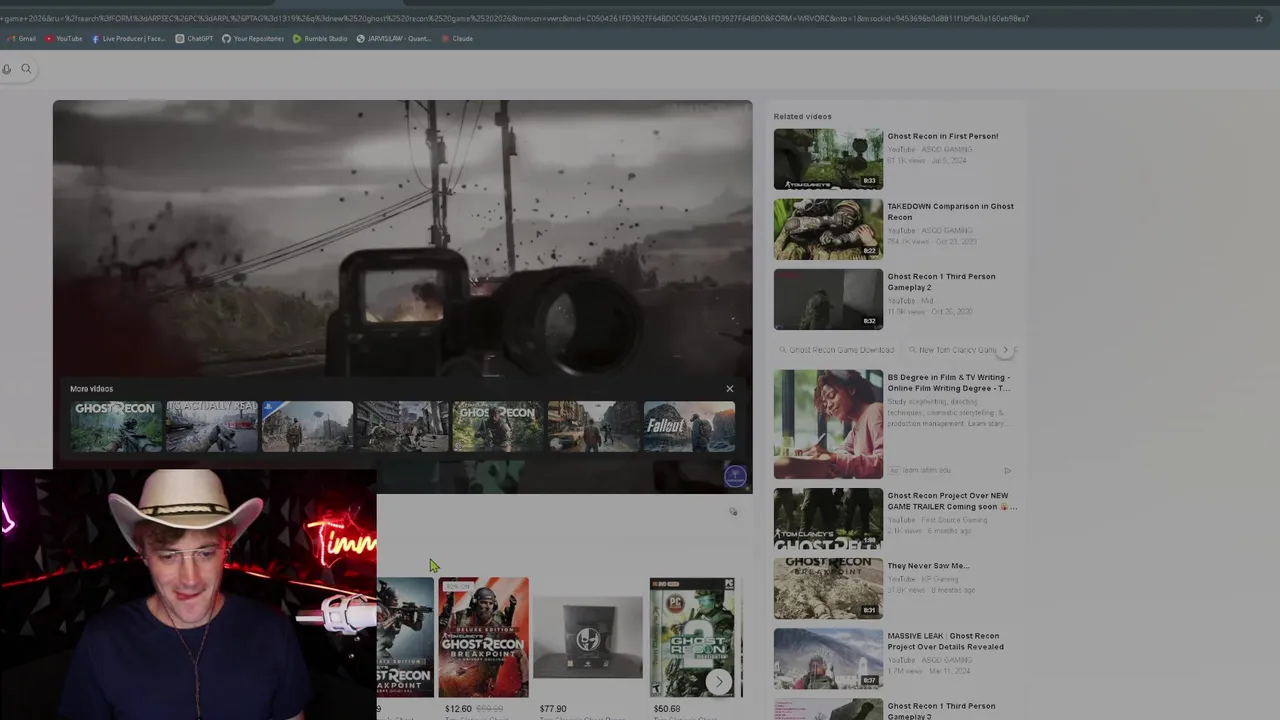Play the 'IS ACTUALLY REAL' thumbnail in More videos
Viewport: 1280px width, 720px height.
point(211,426)
